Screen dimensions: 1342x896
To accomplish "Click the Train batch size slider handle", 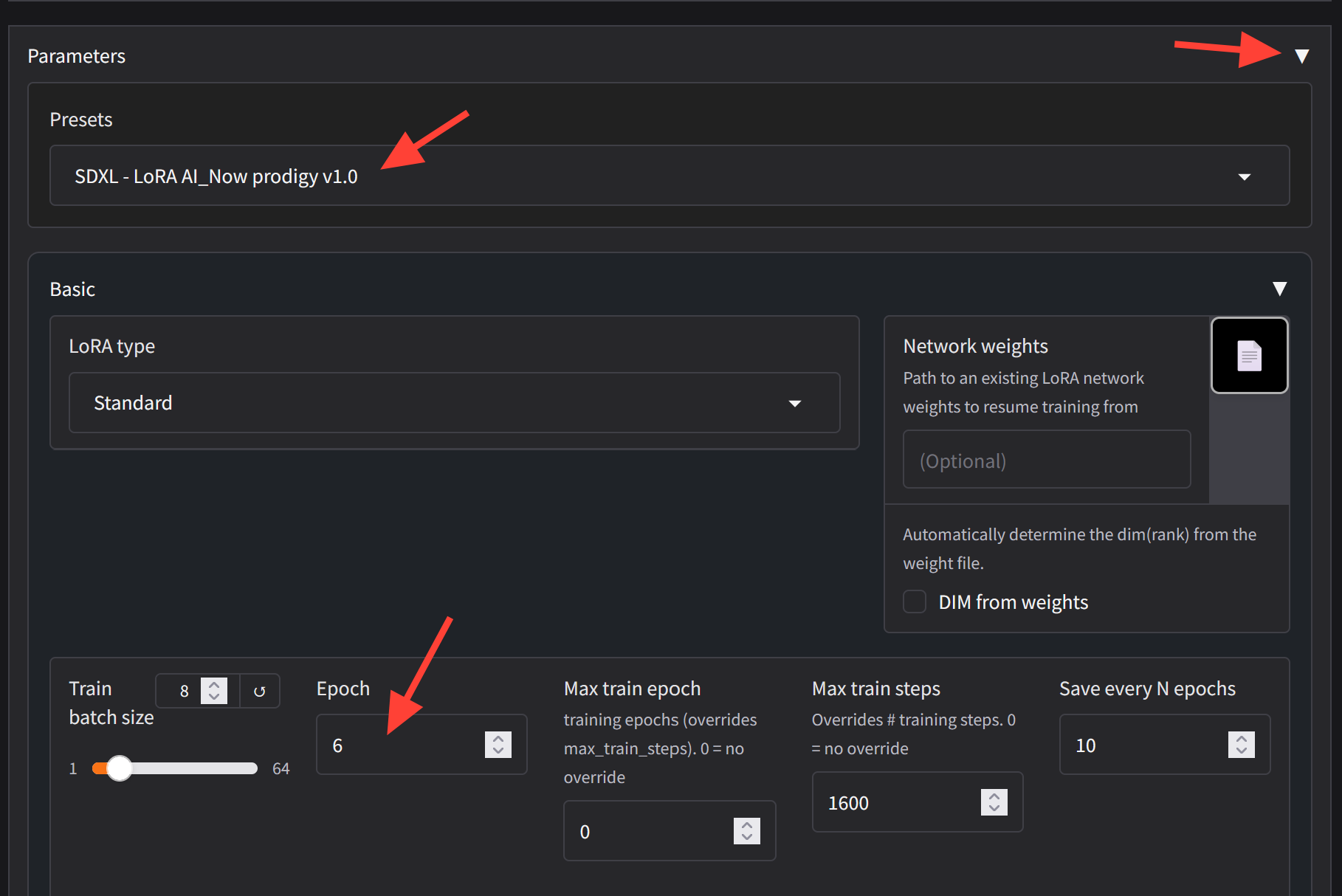I will point(119,768).
